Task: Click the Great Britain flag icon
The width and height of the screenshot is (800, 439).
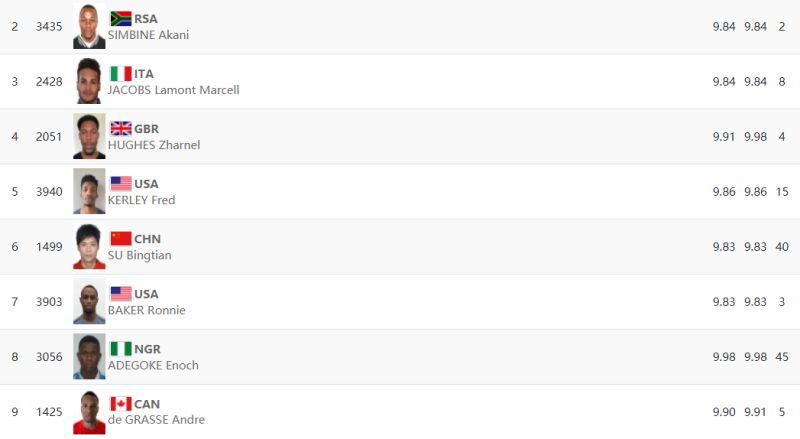Action: click(x=120, y=129)
